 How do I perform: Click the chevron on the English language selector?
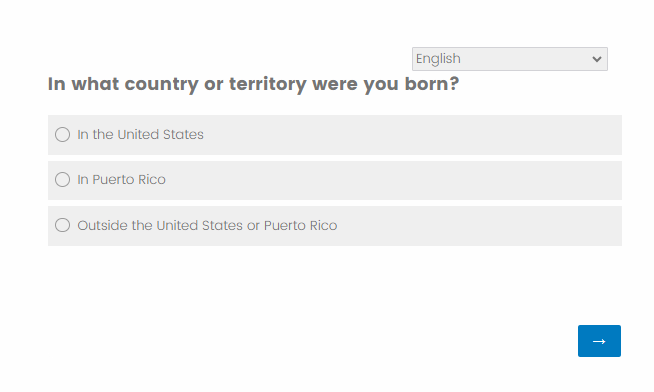pyautogui.click(x=597, y=59)
